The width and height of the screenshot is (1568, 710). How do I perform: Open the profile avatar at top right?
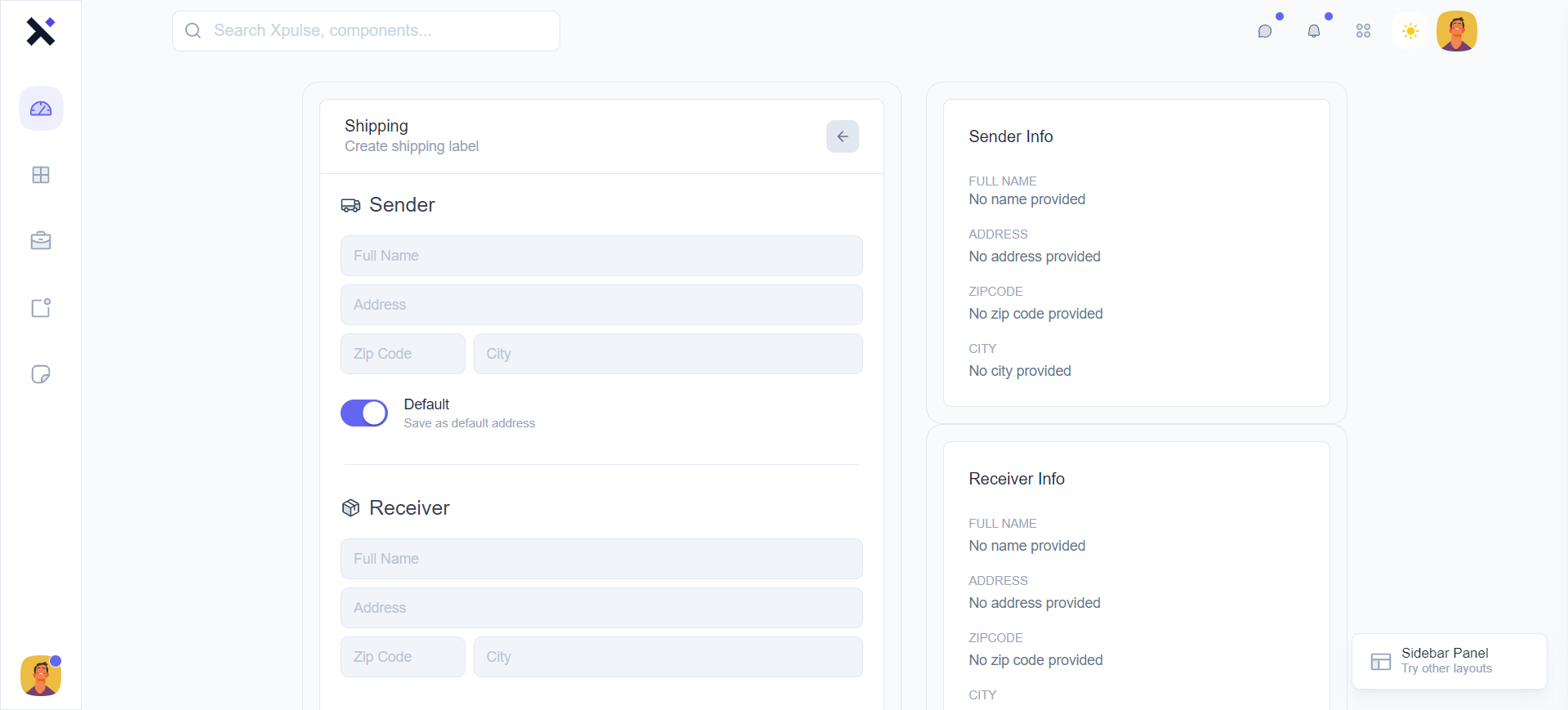pos(1457,31)
